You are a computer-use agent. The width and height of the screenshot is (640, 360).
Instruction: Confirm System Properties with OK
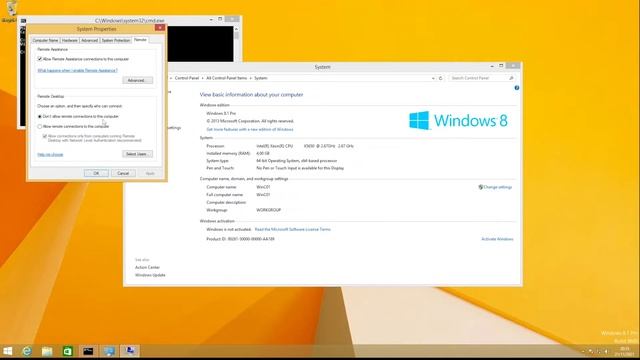coord(96,173)
